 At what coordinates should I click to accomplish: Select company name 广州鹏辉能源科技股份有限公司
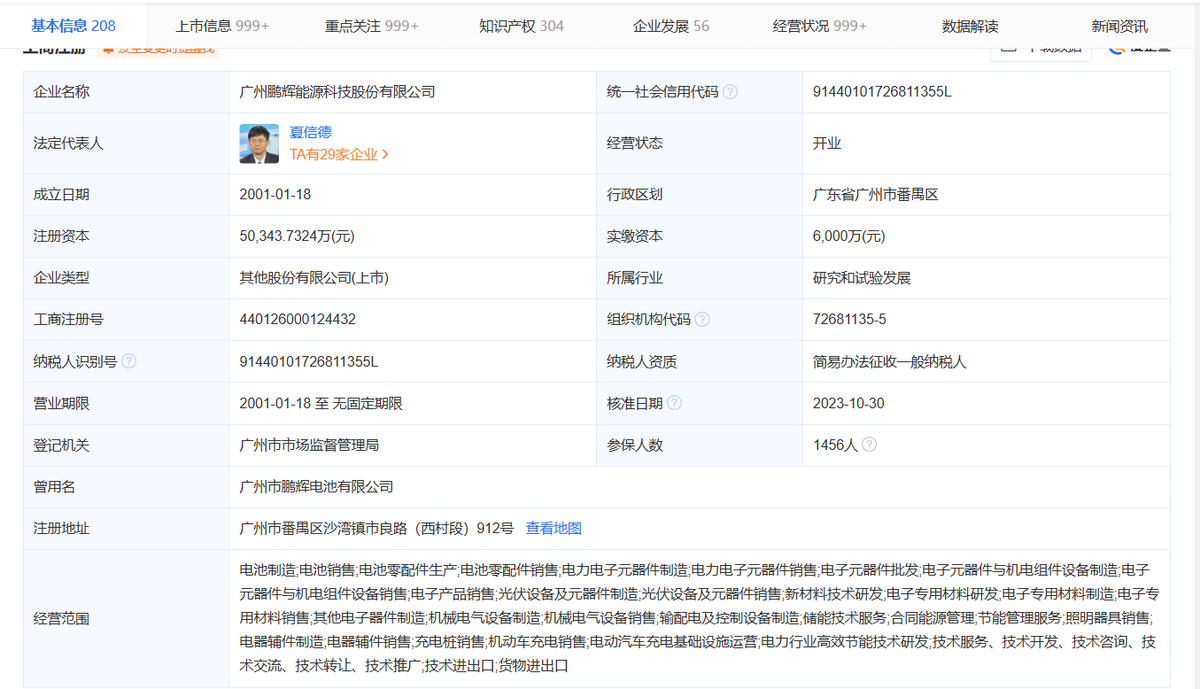click(337, 92)
